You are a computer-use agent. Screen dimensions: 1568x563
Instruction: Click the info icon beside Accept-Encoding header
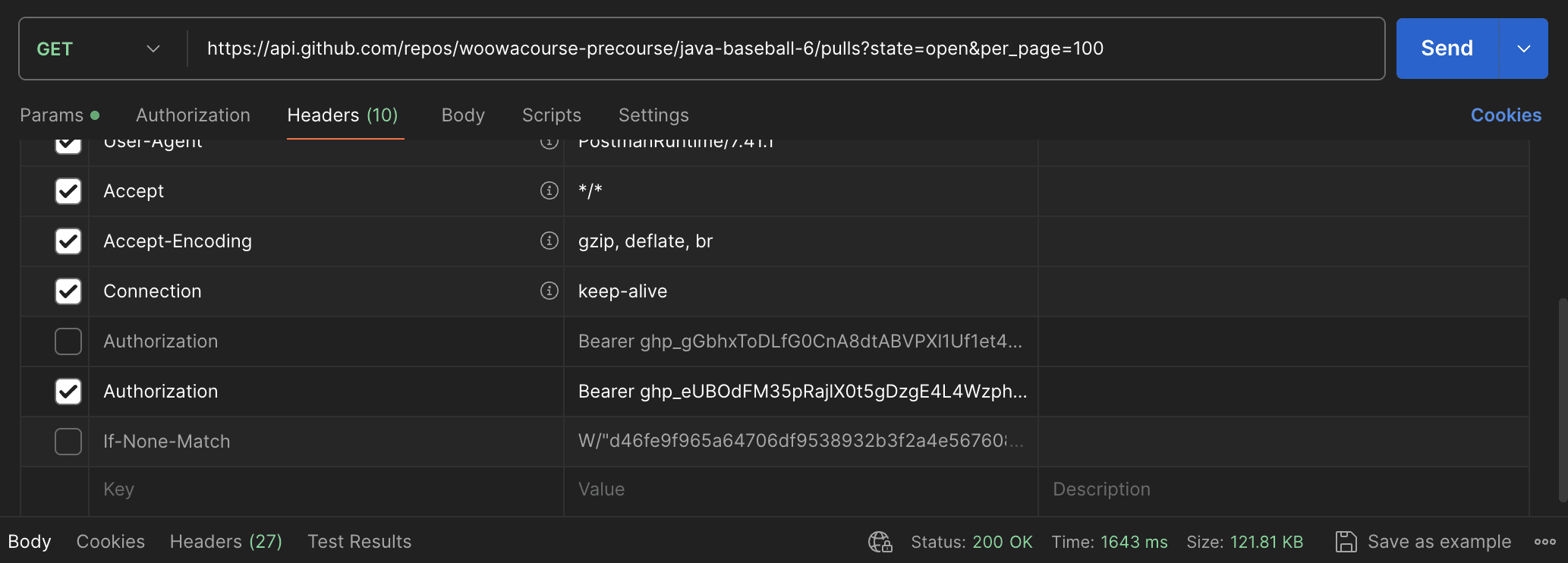(549, 241)
